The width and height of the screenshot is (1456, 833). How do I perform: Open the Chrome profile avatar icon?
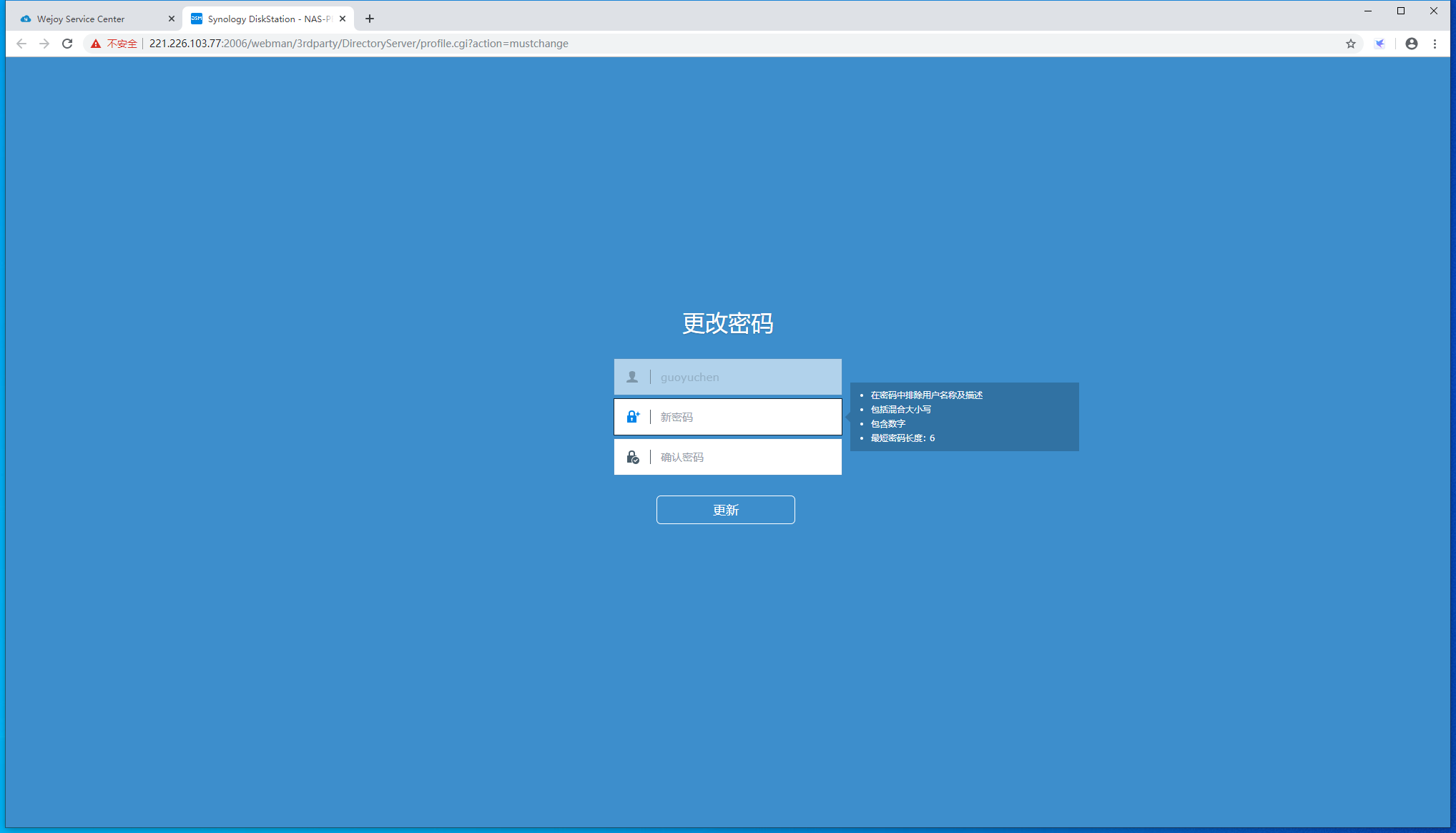point(1412,44)
